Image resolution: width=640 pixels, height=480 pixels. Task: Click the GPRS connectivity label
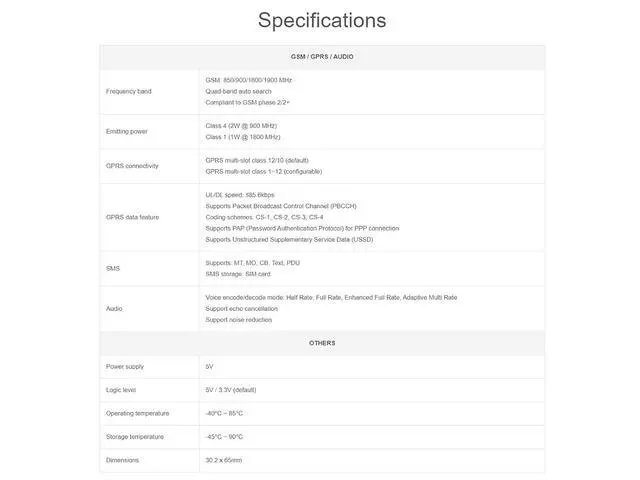pos(132,166)
